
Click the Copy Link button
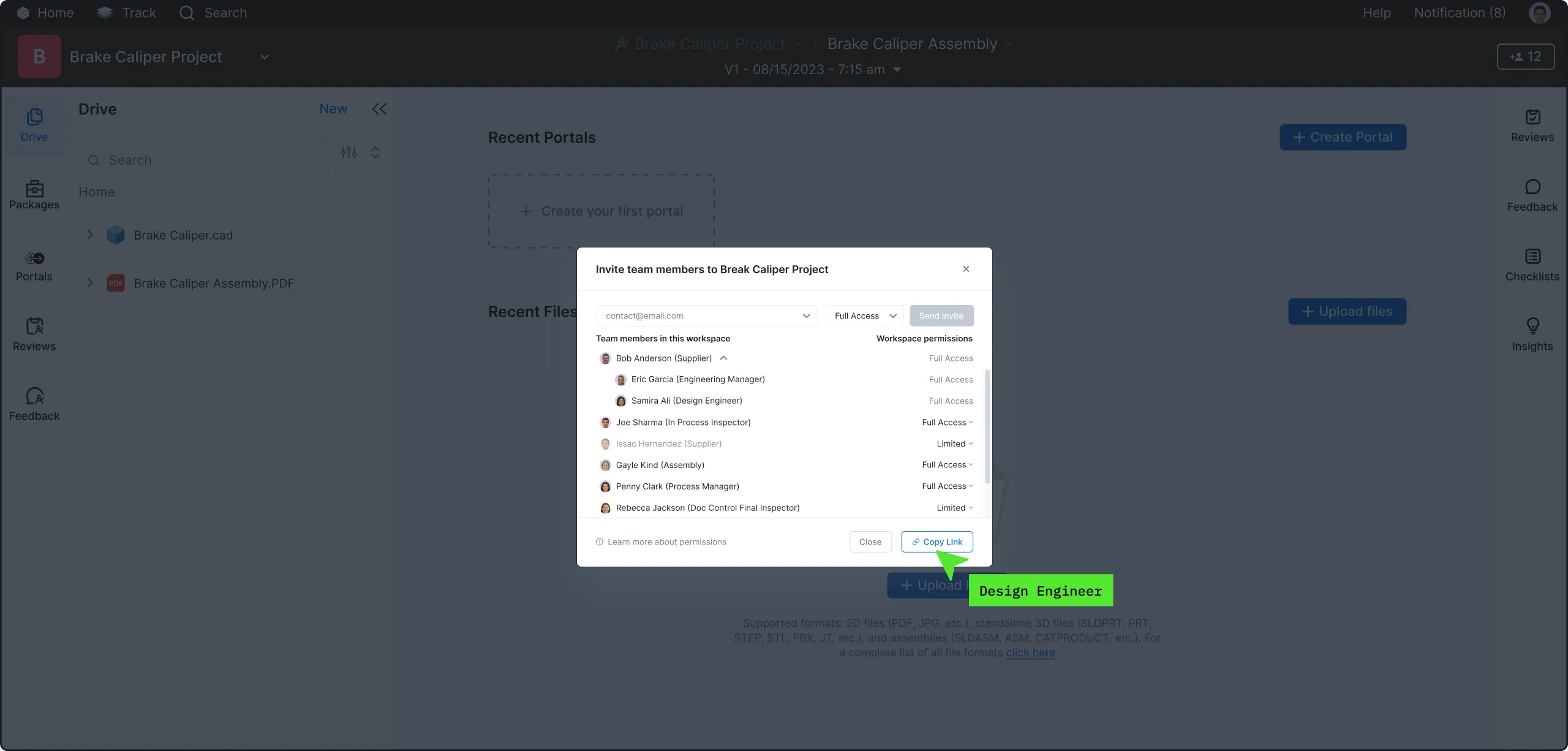tap(937, 542)
